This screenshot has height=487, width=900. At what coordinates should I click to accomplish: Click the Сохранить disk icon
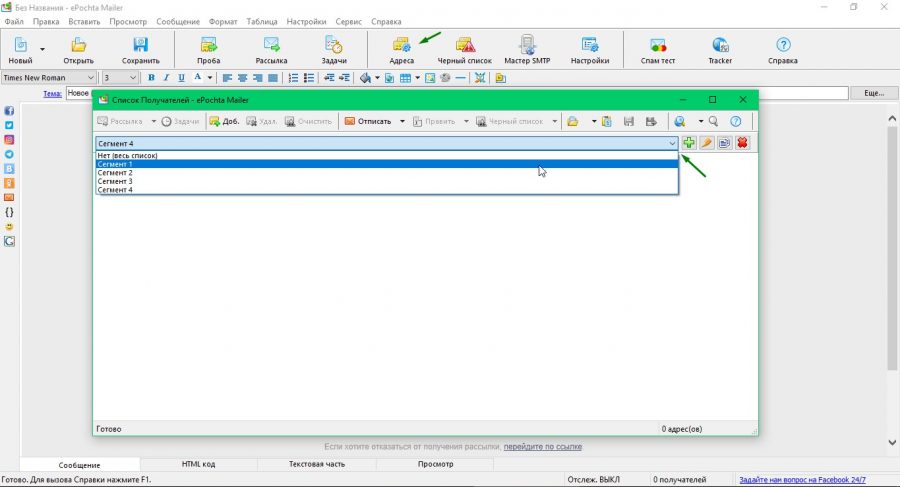click(140, 45)
